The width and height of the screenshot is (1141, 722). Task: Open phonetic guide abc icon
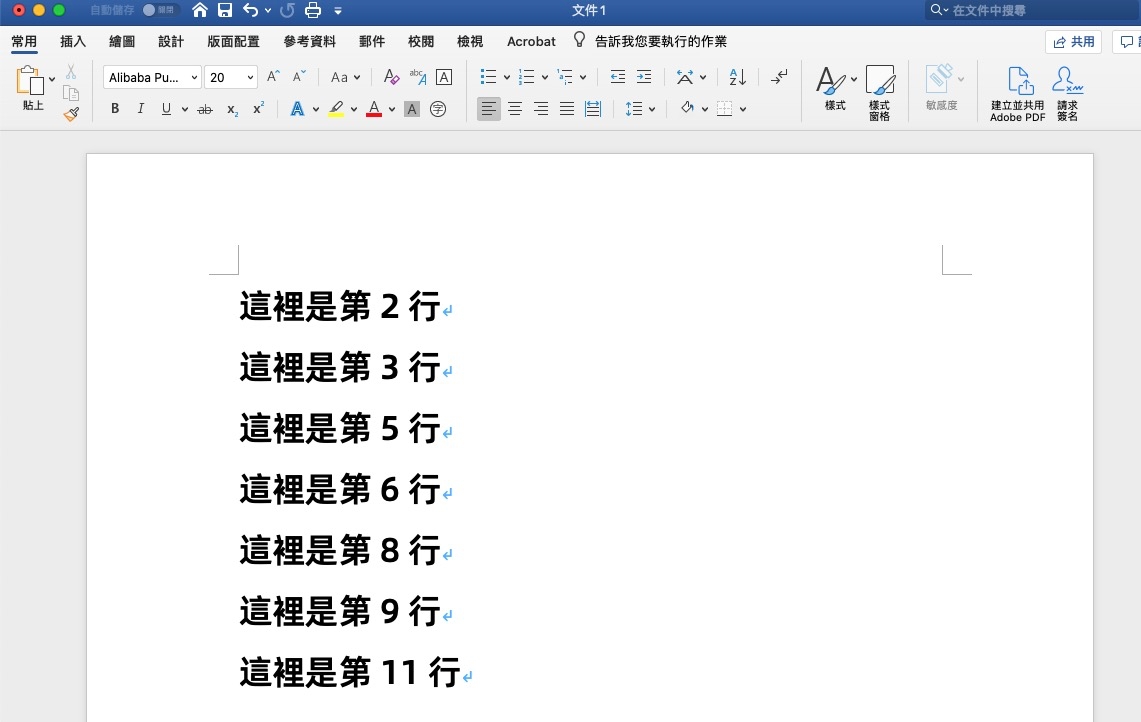418,76
